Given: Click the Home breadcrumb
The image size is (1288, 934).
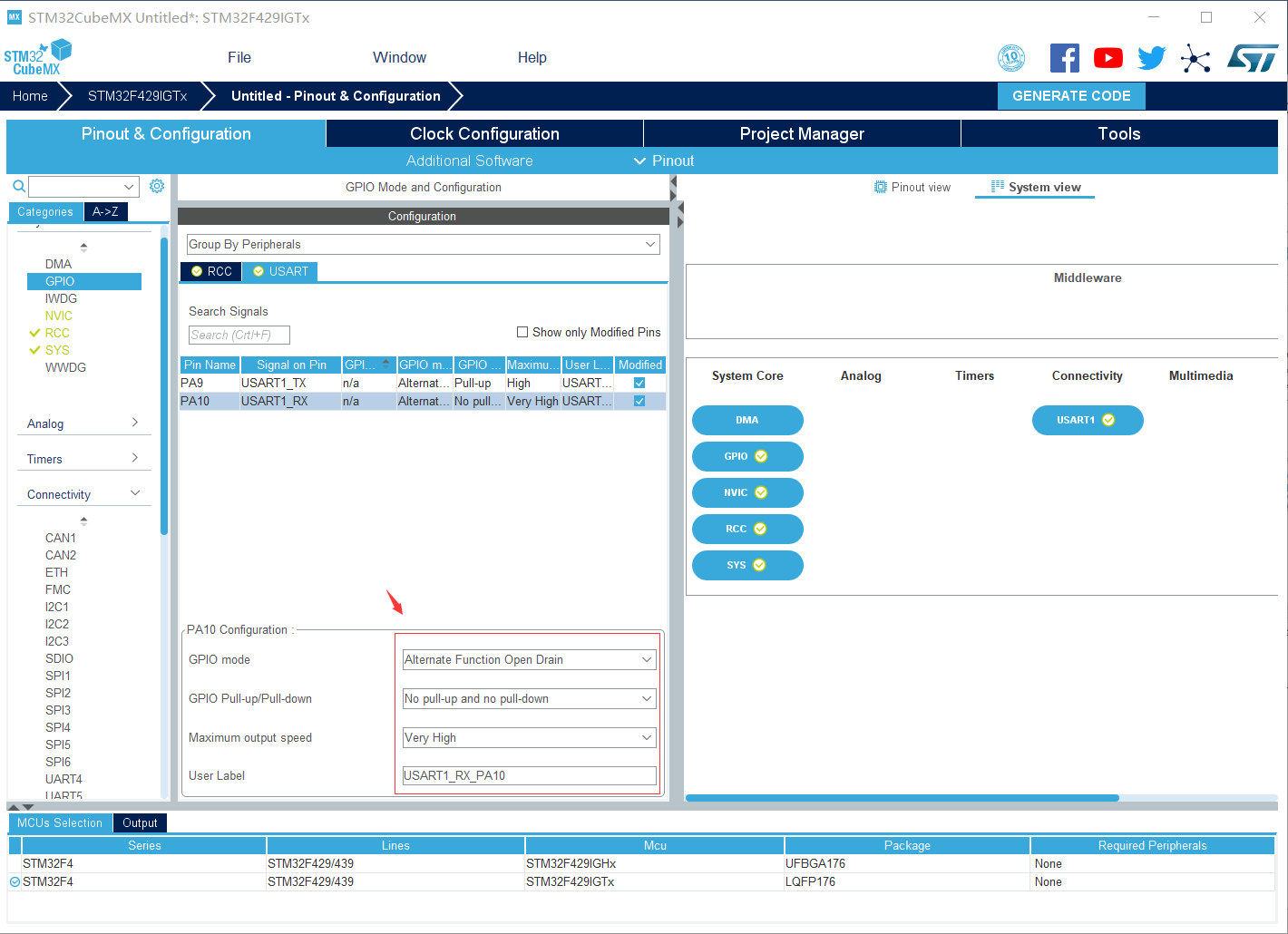Looking at the screenshot, I should (x=30, y=96).
